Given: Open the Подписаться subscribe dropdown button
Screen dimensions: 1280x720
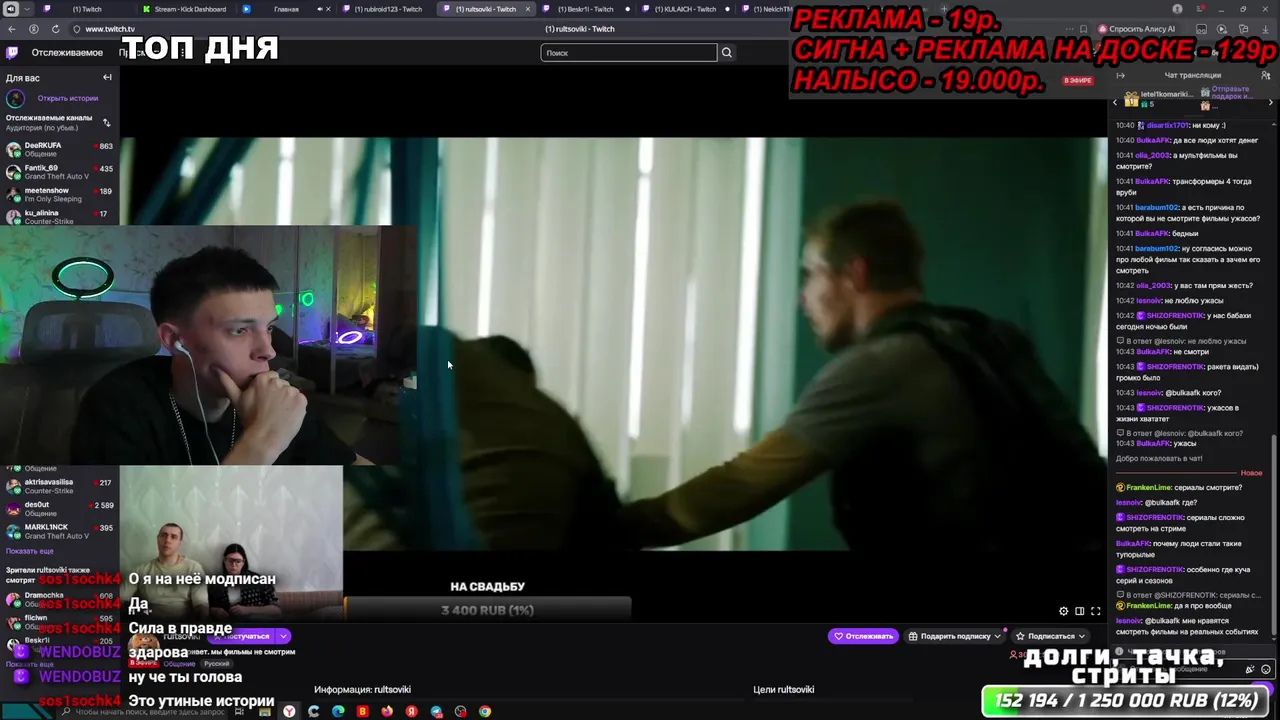Looking at the screenshot, I should [1049, 636].
